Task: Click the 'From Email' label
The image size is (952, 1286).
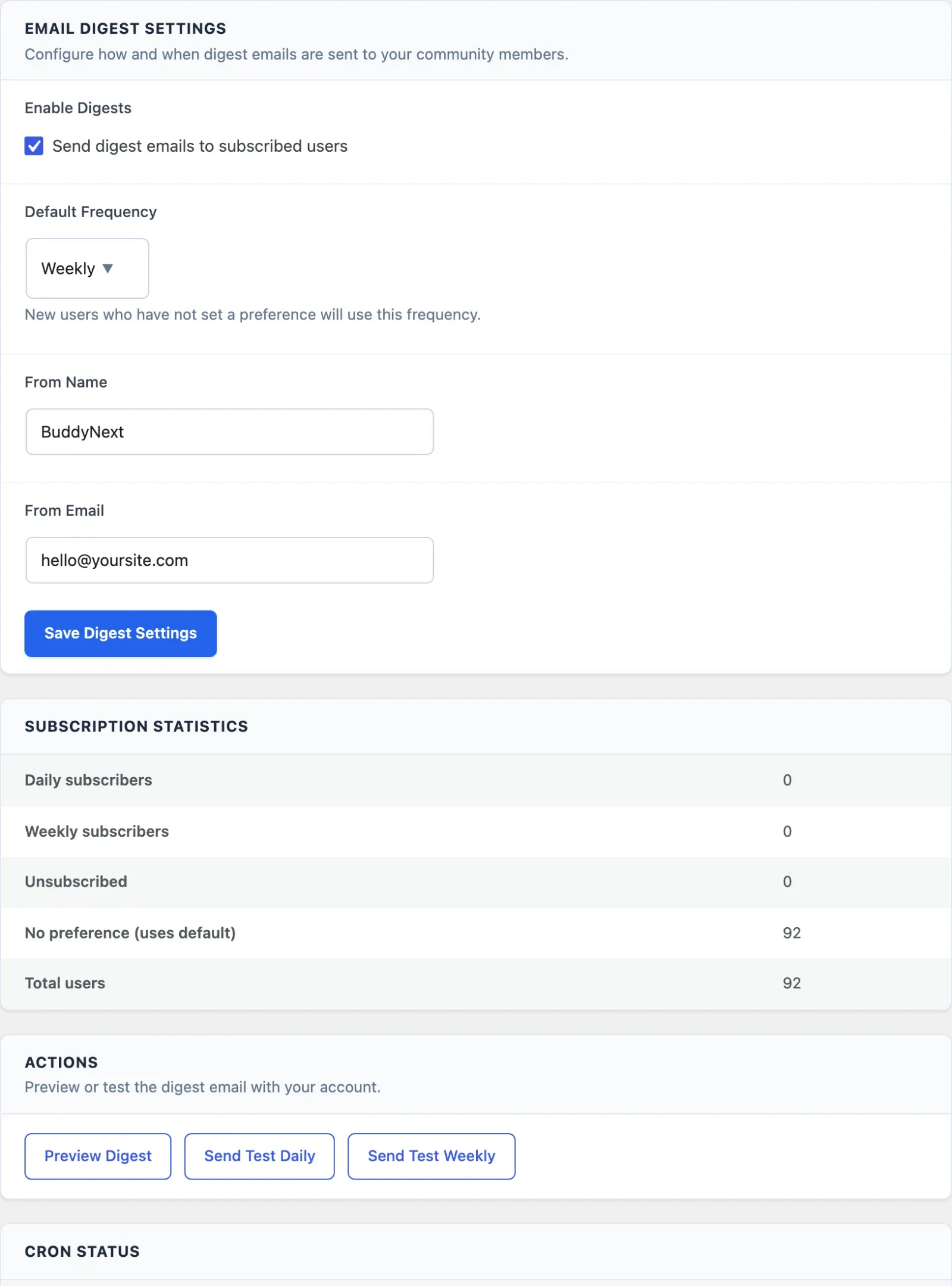Action: click(64, 511)
